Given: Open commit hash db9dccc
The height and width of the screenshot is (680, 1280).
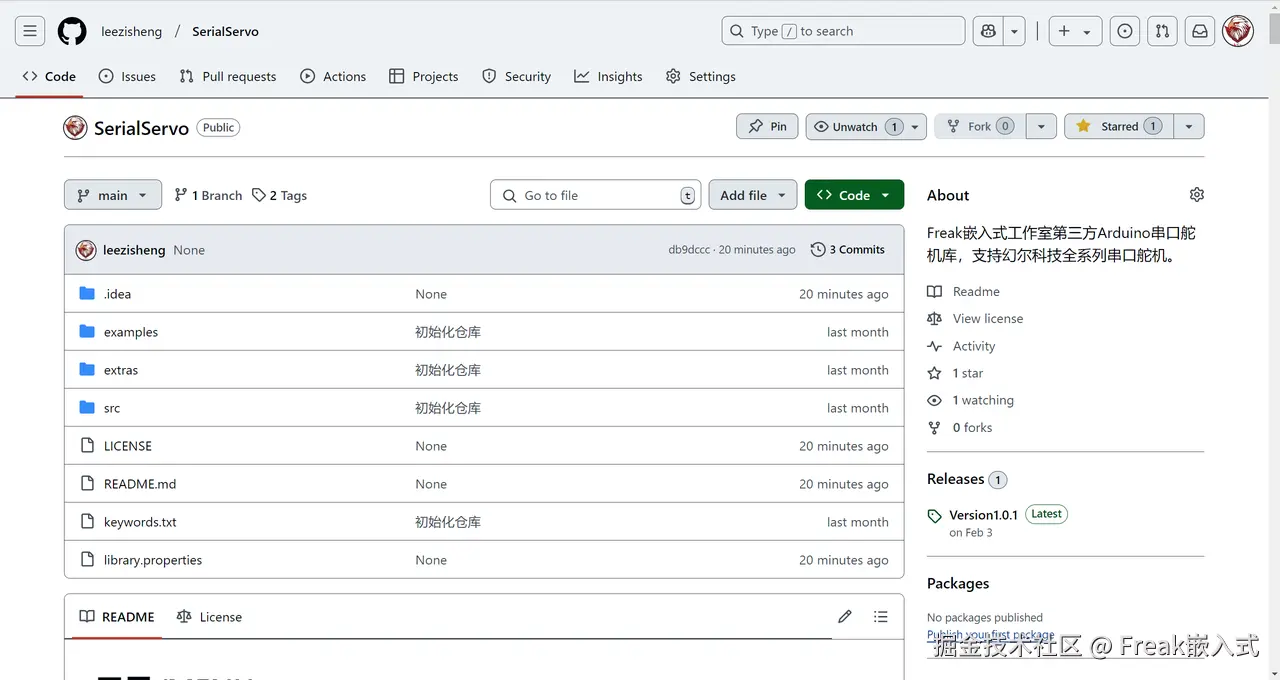Looking at the screenshot, I should pos(689,250).
